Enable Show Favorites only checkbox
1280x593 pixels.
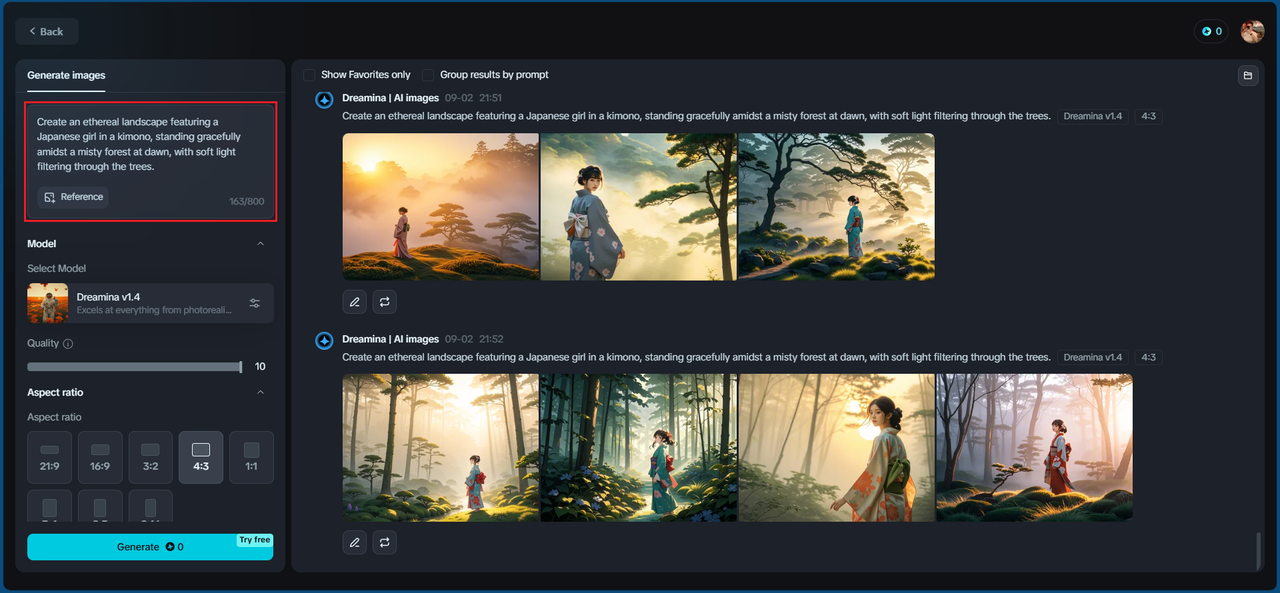tap(309, 75)
